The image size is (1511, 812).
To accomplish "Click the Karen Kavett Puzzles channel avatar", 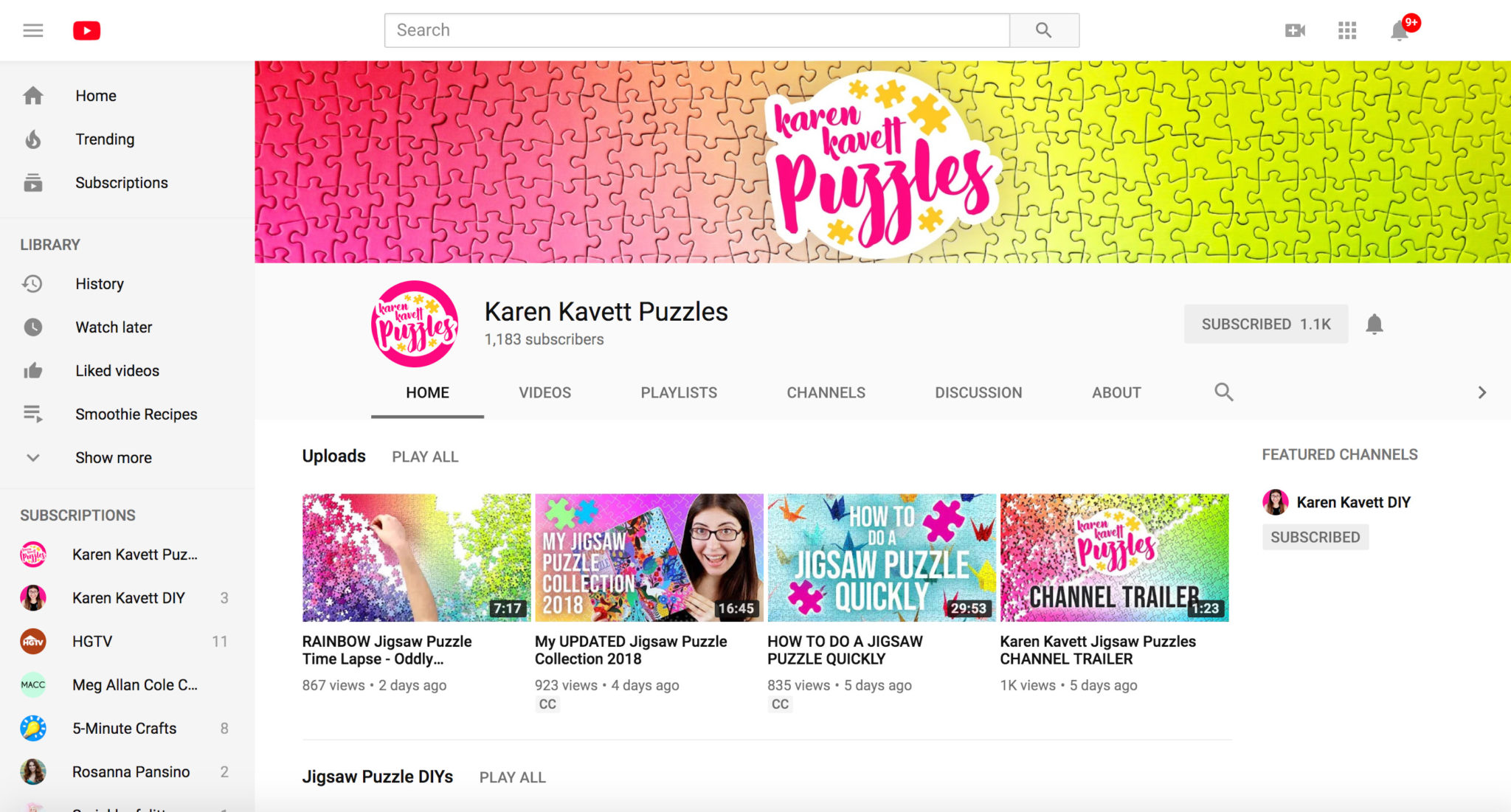I will (415, 324).
